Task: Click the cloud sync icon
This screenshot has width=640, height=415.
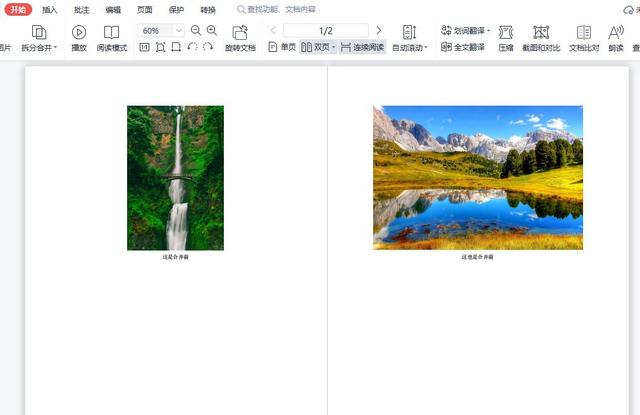Action: 629,10
